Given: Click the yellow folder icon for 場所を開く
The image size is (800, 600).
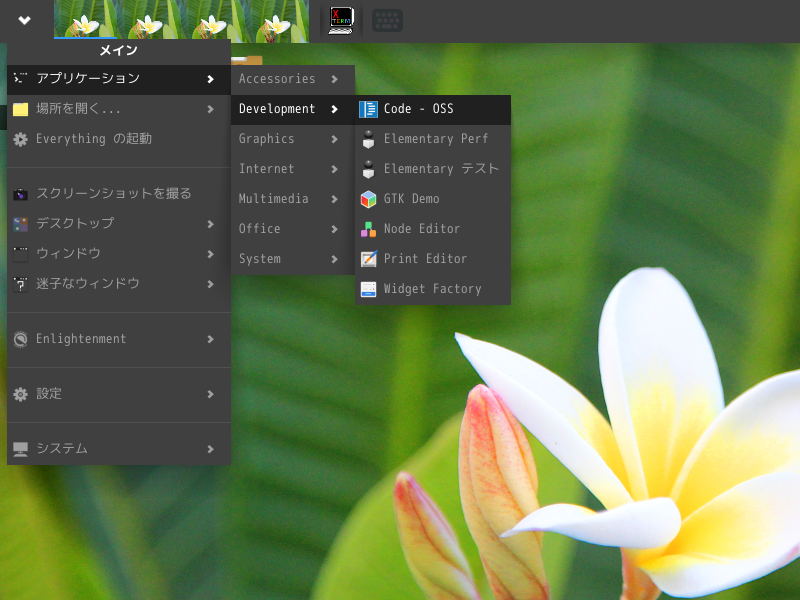Looking at the screenshot, I should (20, 109).
